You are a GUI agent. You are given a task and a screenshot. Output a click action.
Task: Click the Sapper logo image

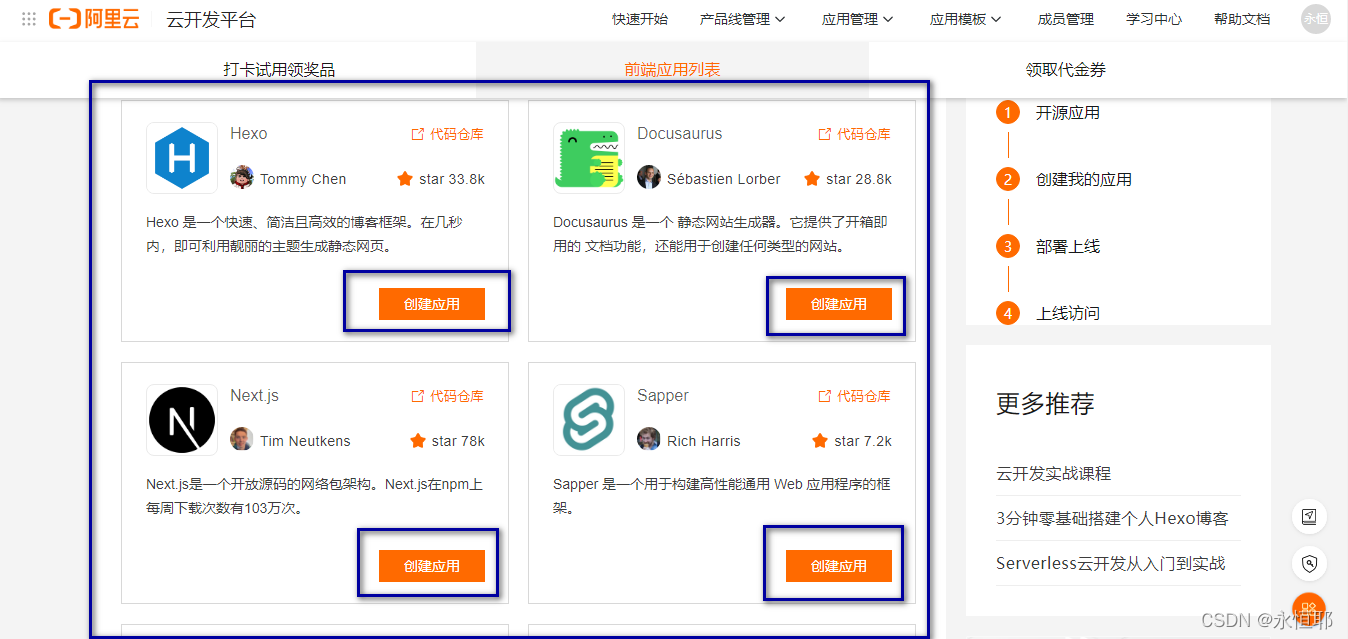(x=589, y=420)
